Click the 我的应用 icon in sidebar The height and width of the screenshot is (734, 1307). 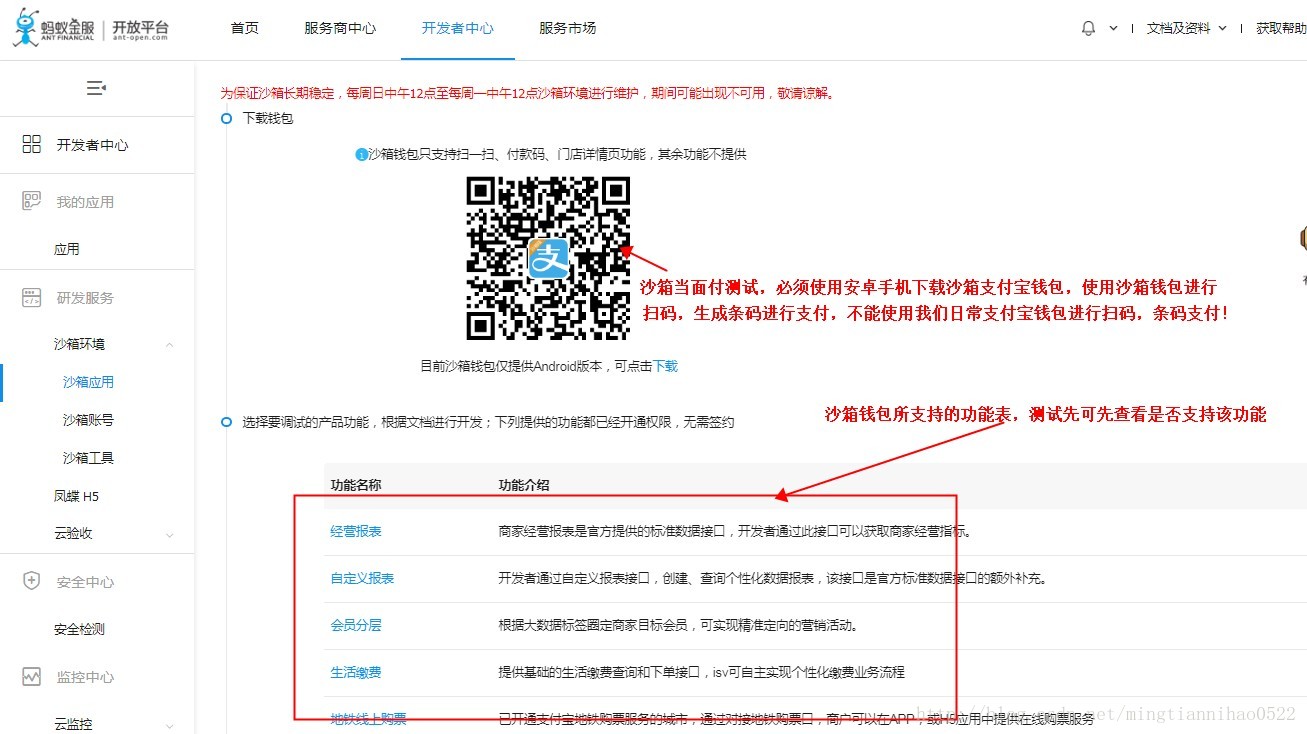(x=32, y=201)
